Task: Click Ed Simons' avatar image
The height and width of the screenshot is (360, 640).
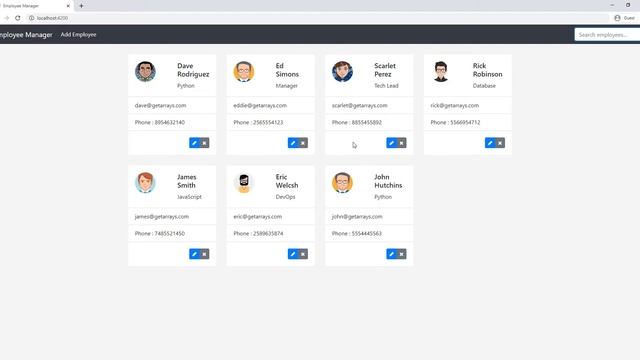Action: [x=244, y=71]
